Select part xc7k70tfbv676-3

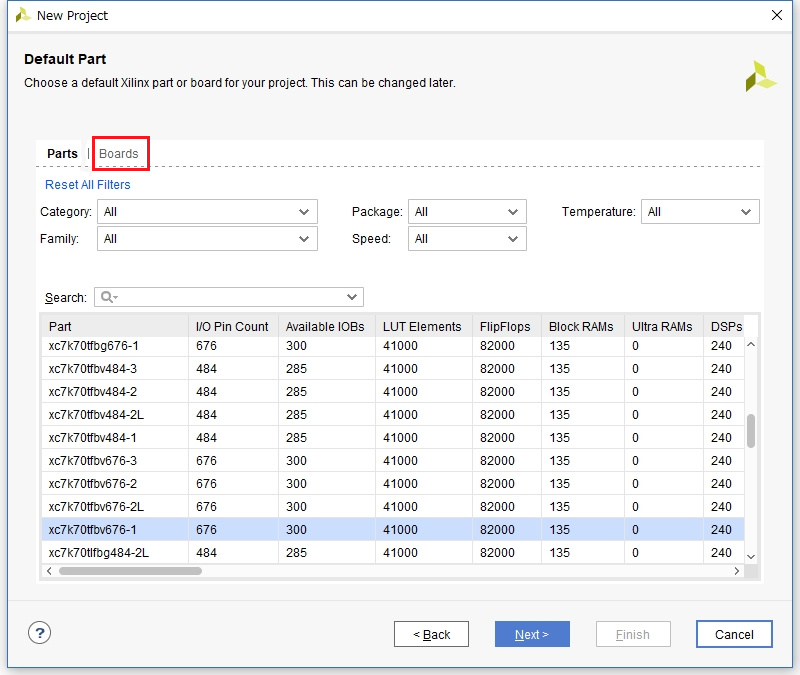point(393,461)
